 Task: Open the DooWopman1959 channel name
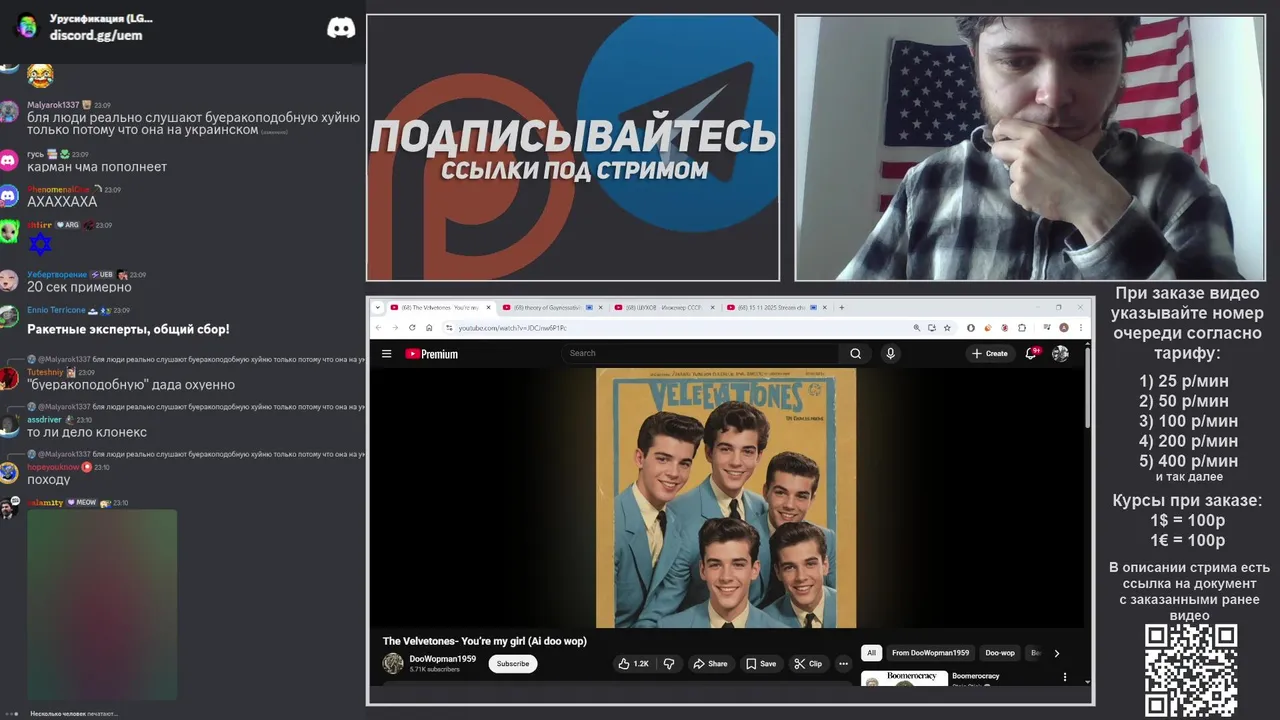coord(442,659)
